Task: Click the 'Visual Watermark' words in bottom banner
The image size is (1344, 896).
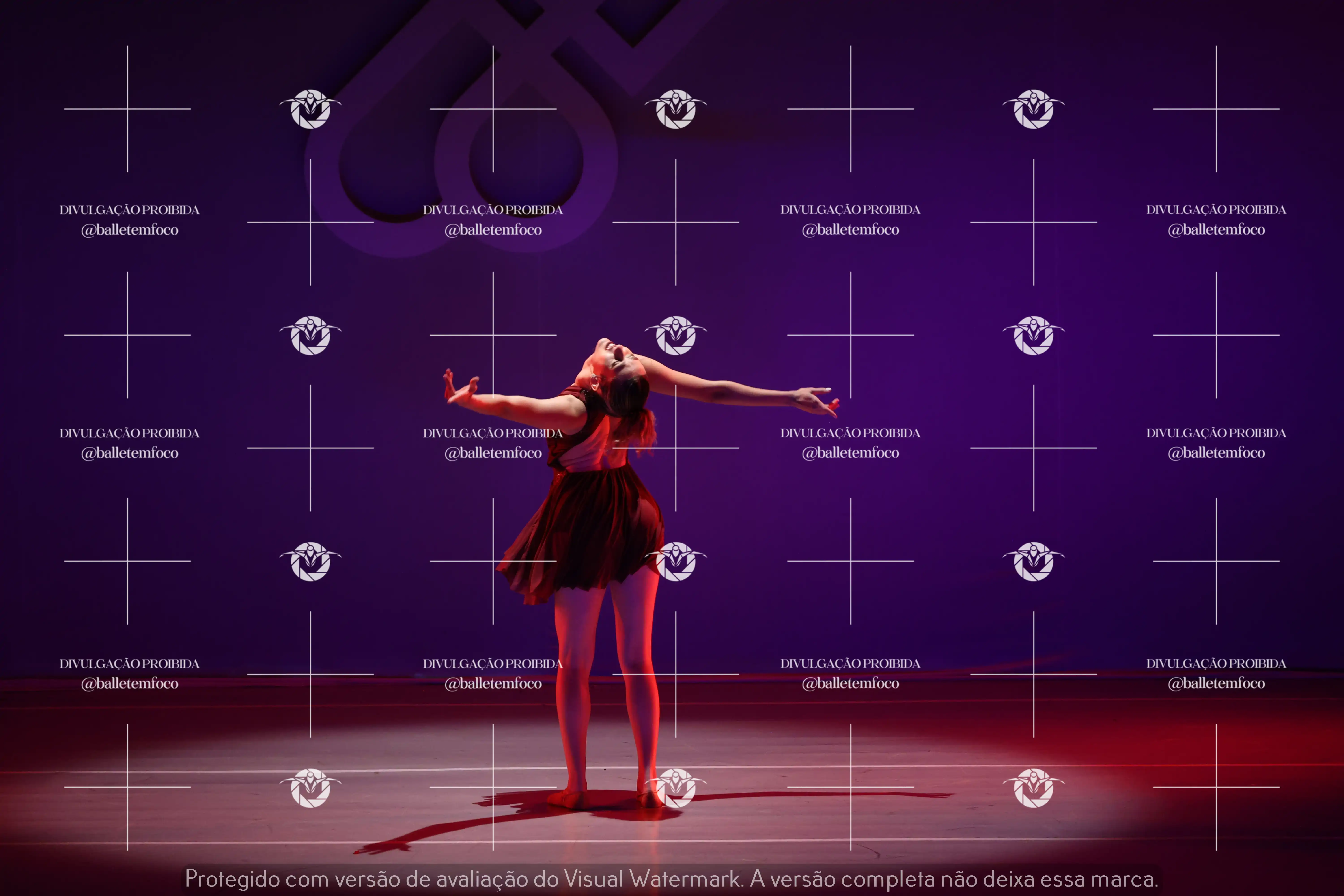Action: point(653,879)
